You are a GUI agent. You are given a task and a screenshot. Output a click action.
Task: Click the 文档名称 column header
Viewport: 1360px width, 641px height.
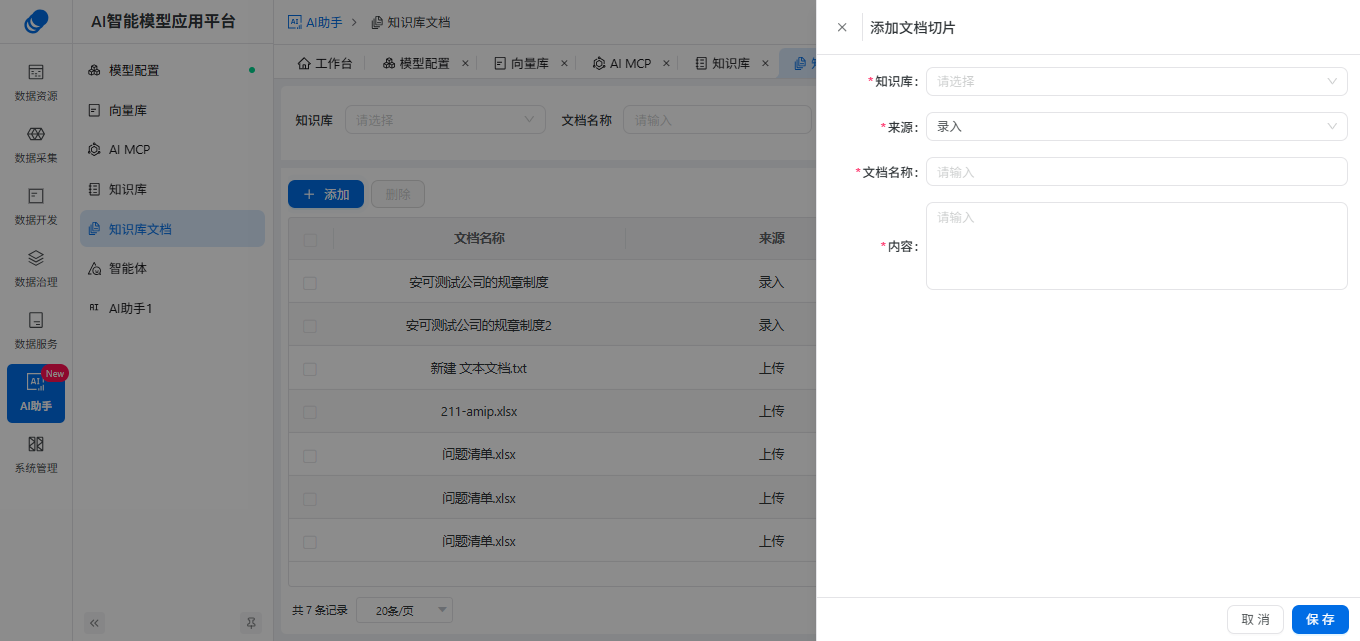pos(479,239)
